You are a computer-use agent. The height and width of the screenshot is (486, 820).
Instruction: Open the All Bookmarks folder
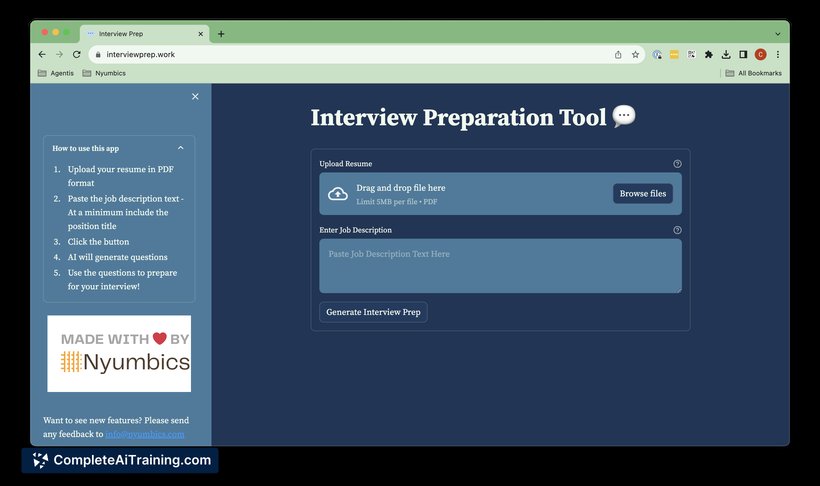coord(754,73)
